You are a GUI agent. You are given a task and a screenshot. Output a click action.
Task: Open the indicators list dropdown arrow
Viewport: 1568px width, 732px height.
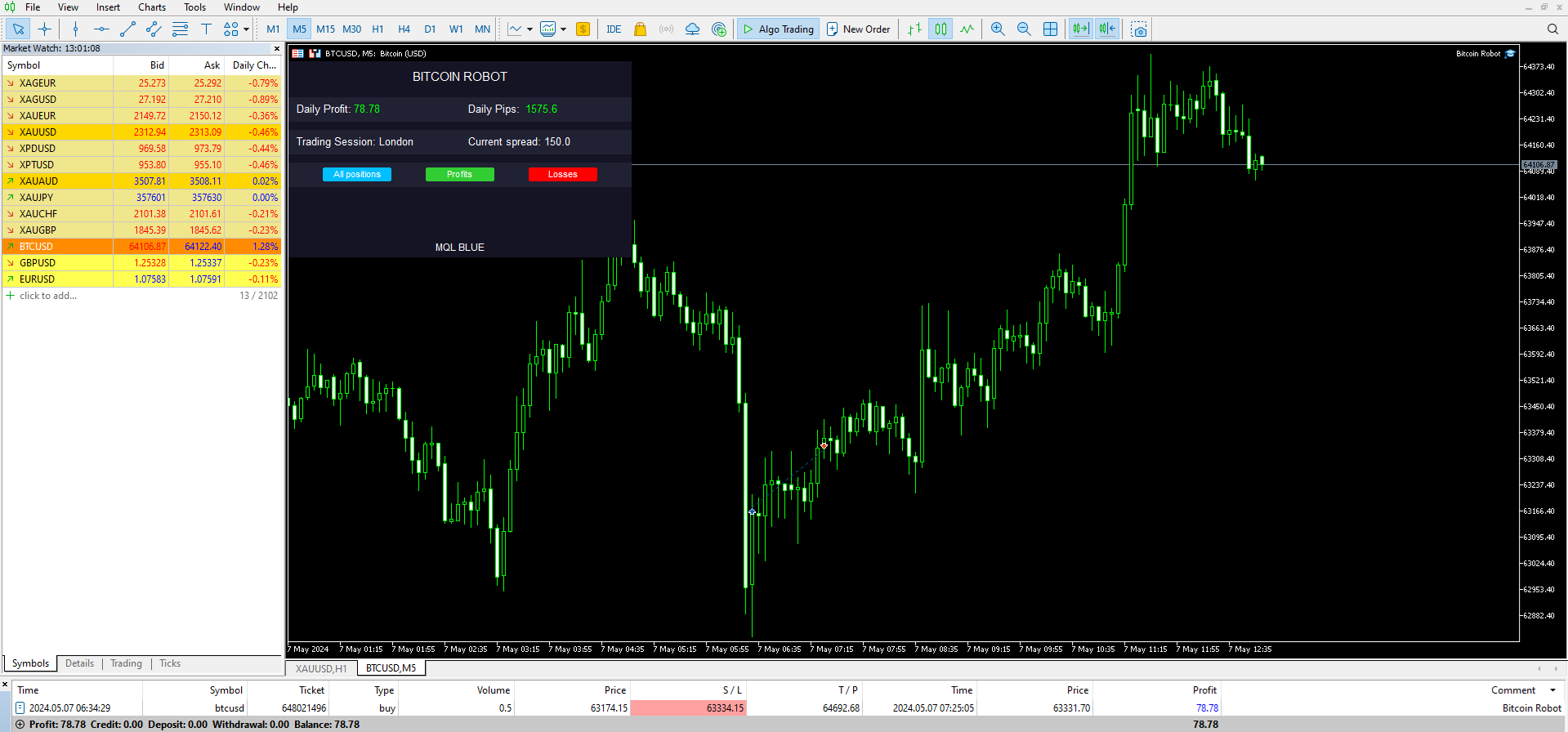click(529, 29)
